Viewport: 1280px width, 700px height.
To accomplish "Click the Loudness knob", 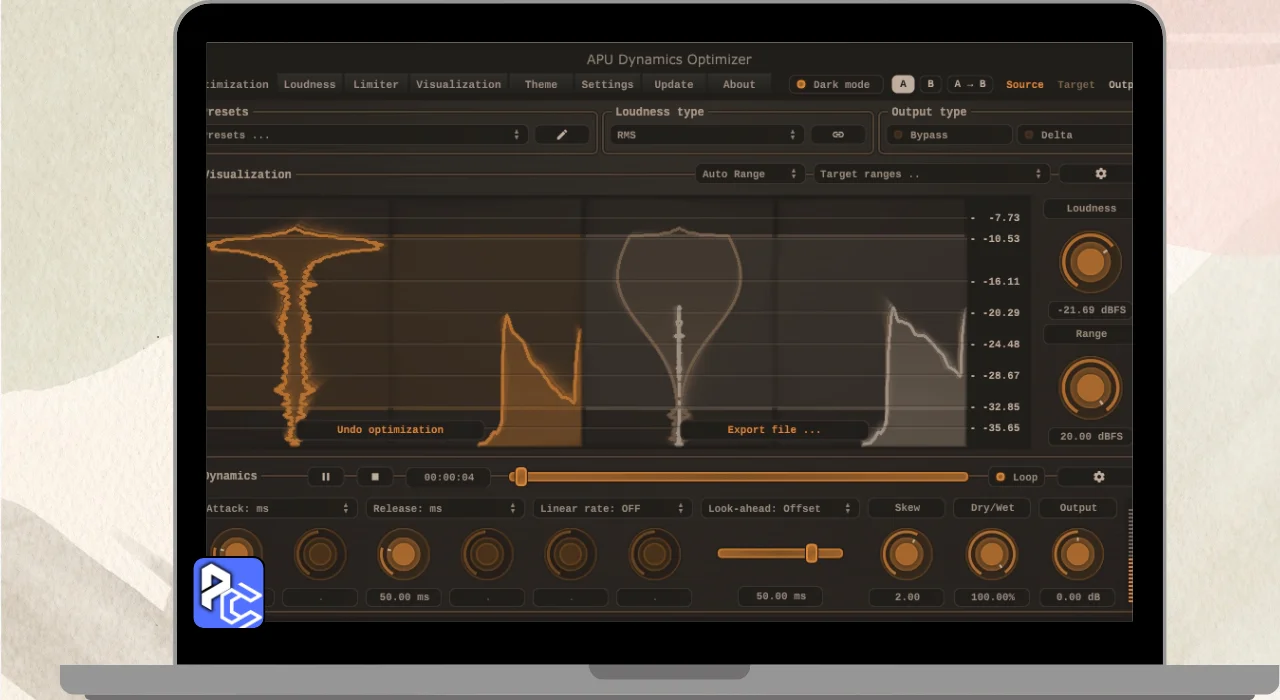I will pyautogui.click(x=1090, y=262).
